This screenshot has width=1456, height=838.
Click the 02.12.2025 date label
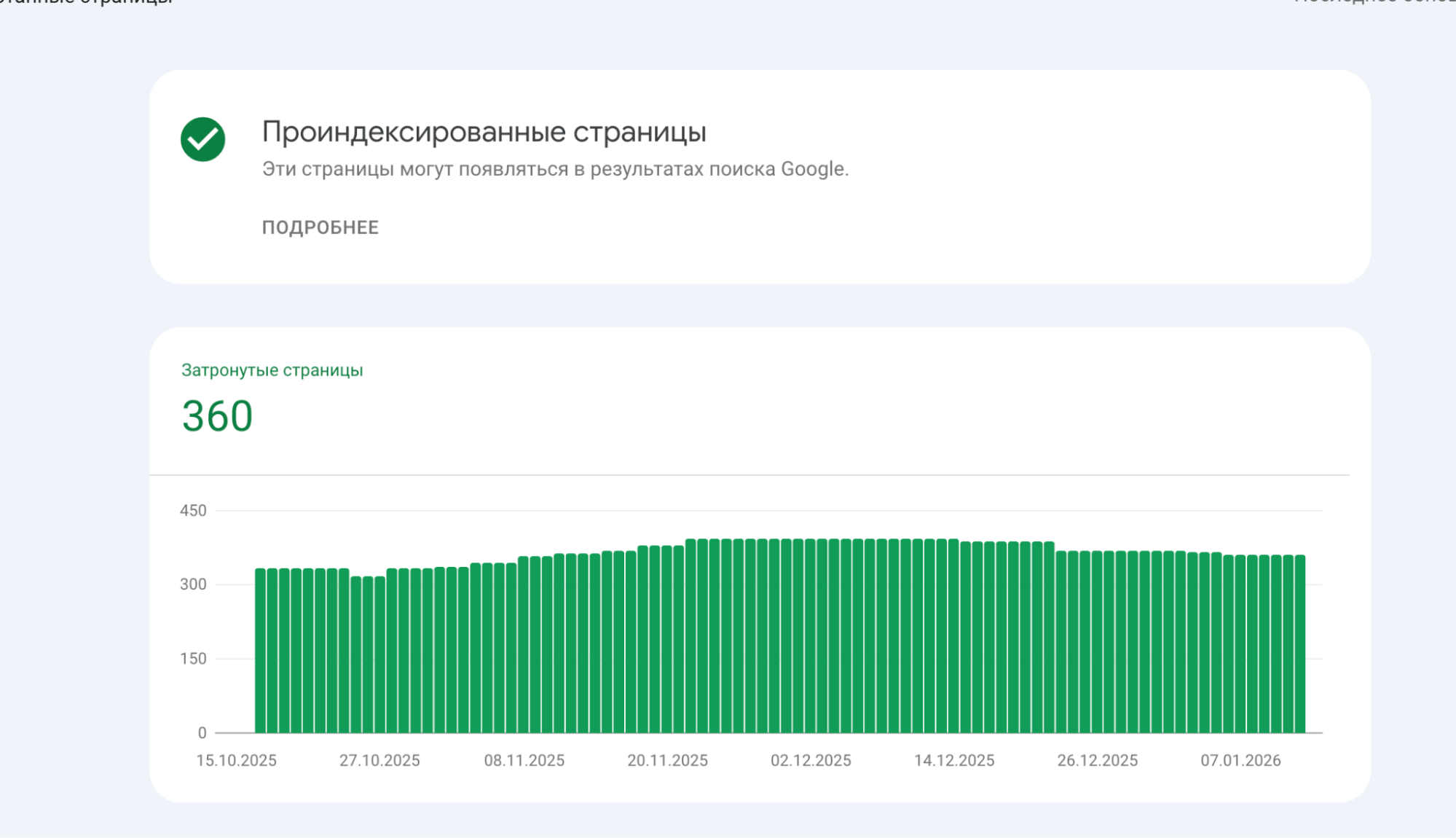click(811, 760)
